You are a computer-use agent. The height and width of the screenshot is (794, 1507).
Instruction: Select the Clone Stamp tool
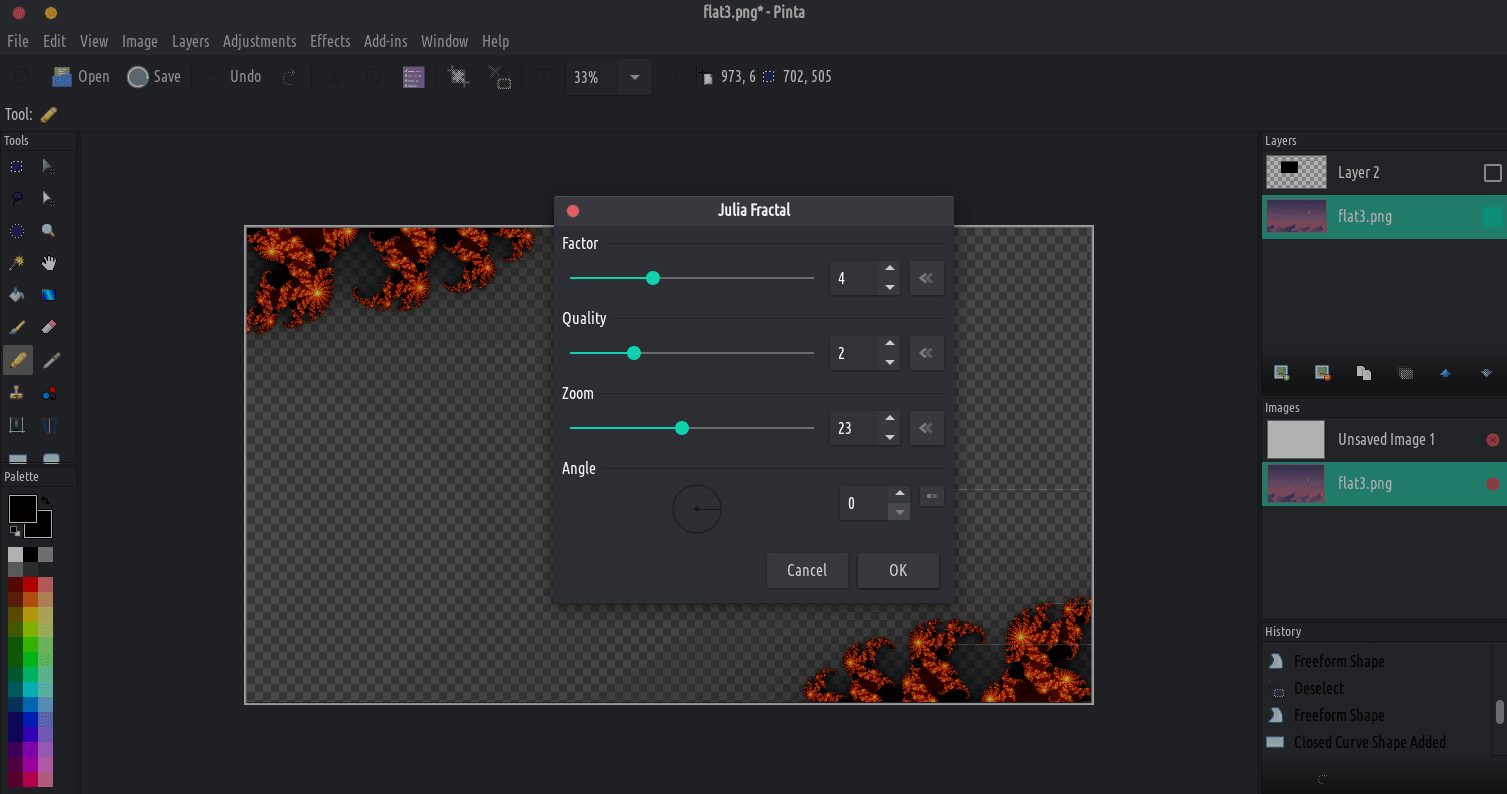(17, 392)
